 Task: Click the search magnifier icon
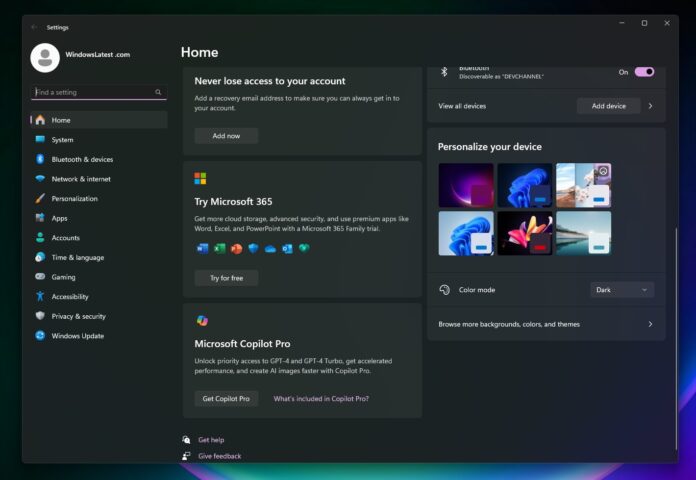tap(158, 92)
